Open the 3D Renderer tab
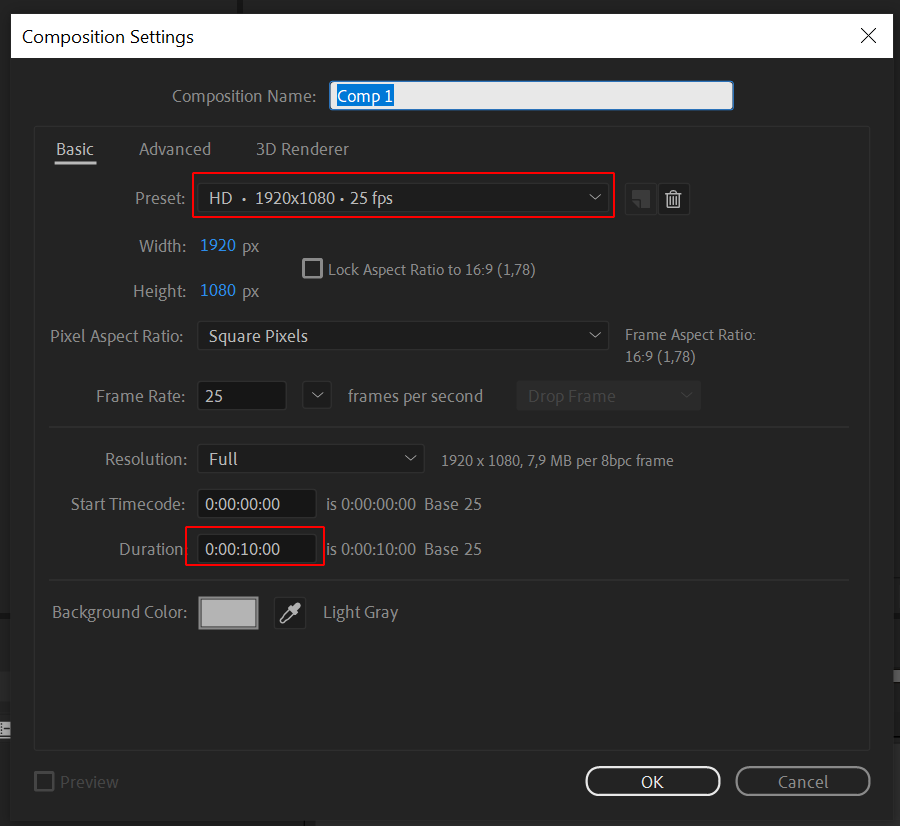900x826 pixels. (302, 149)
